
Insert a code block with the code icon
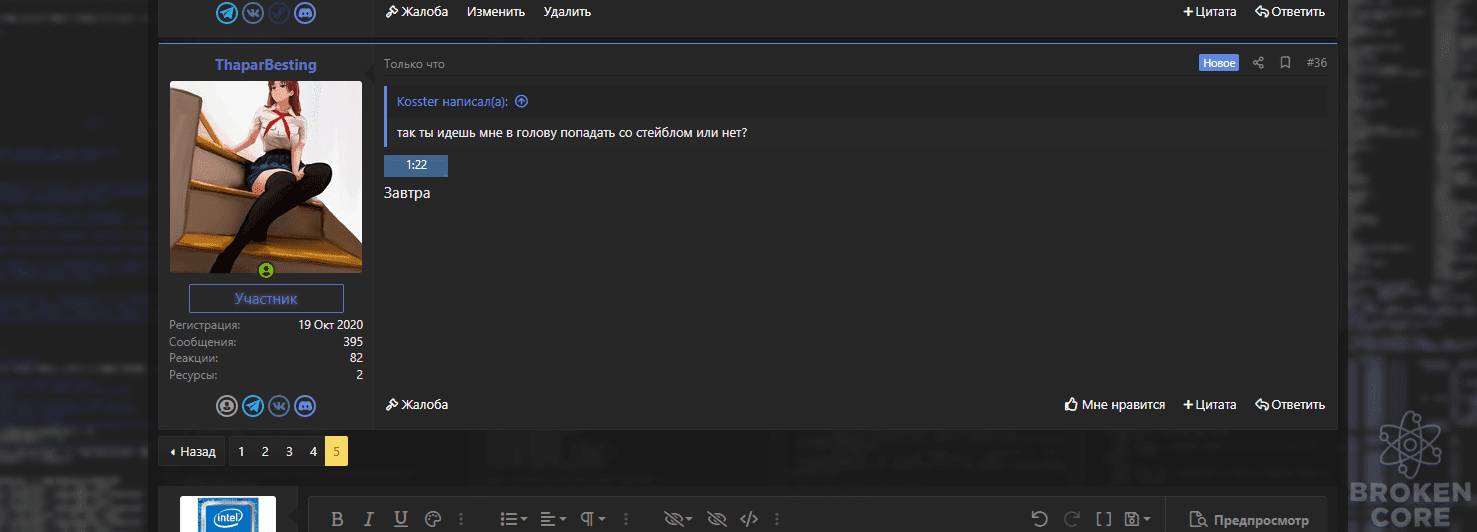click(x=748, y=519)
